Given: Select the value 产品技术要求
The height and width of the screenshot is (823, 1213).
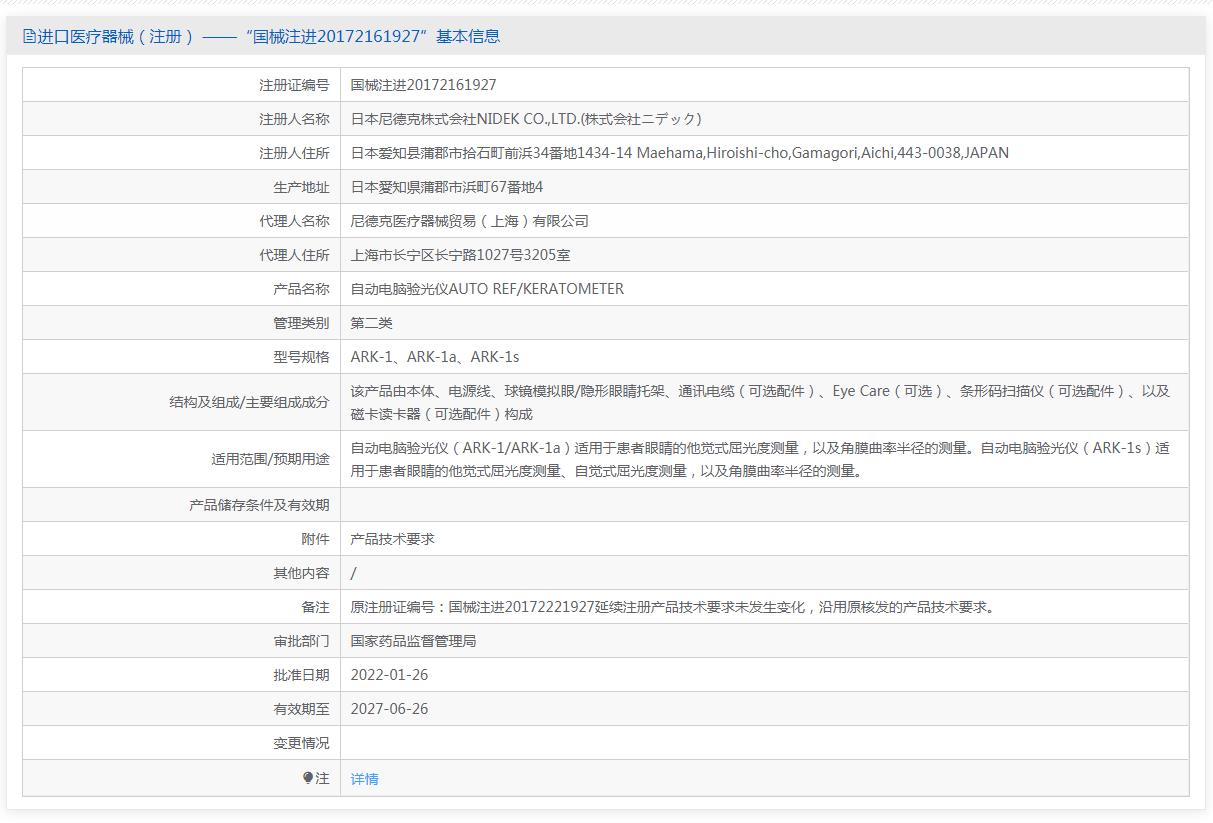Looking at the screenshot, I should 393,539.
